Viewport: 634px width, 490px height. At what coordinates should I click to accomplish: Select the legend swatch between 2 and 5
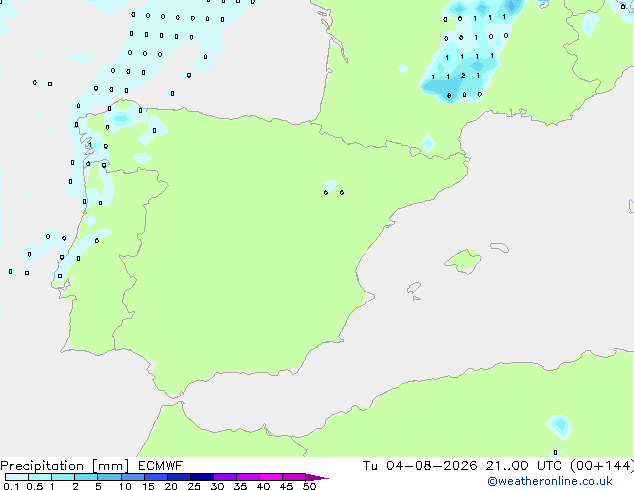pos(86,477)
